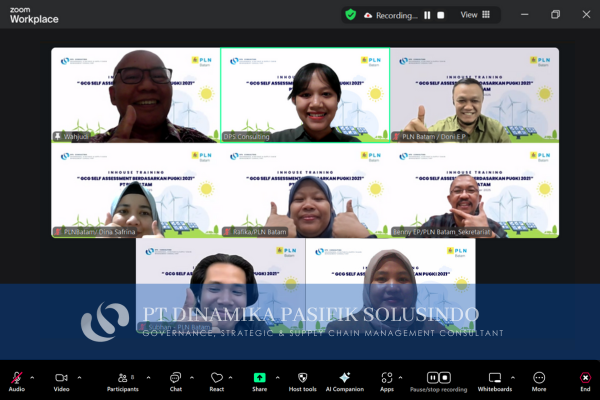Select the OPS Consulting video tile

[x=305, y=95]
